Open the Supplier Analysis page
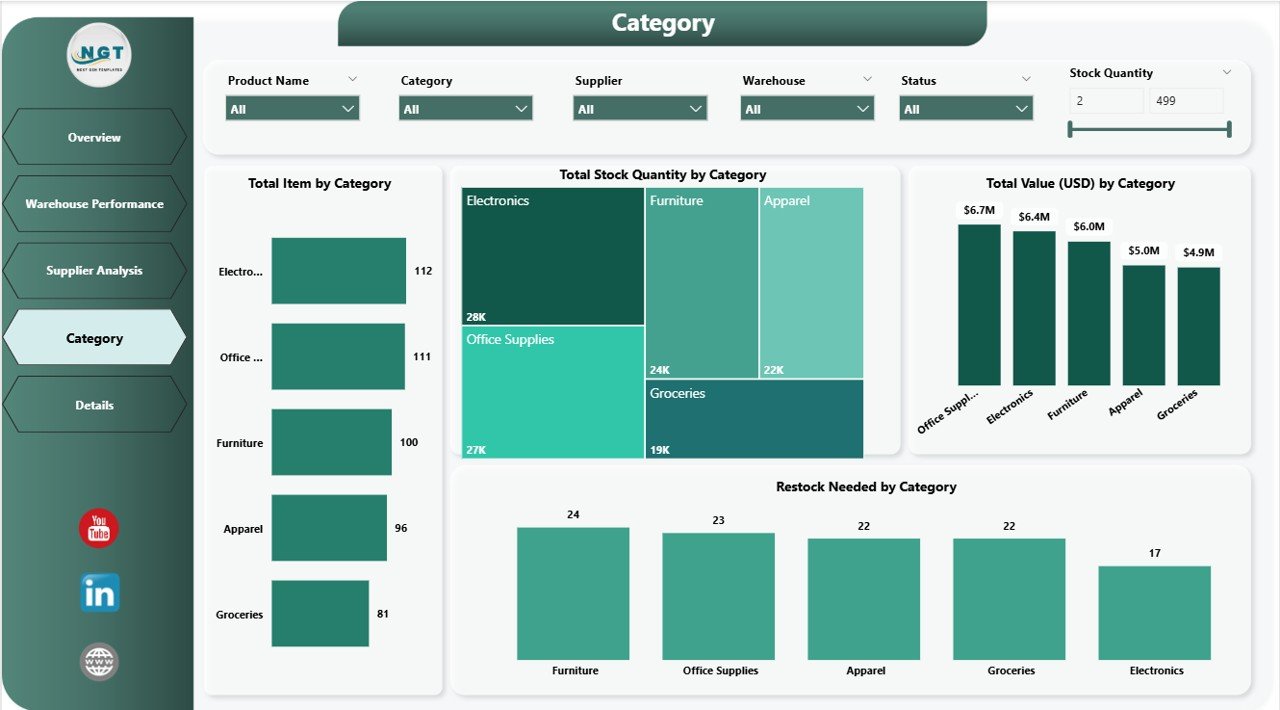The image size is (1280, 710). tap(94, 271)
